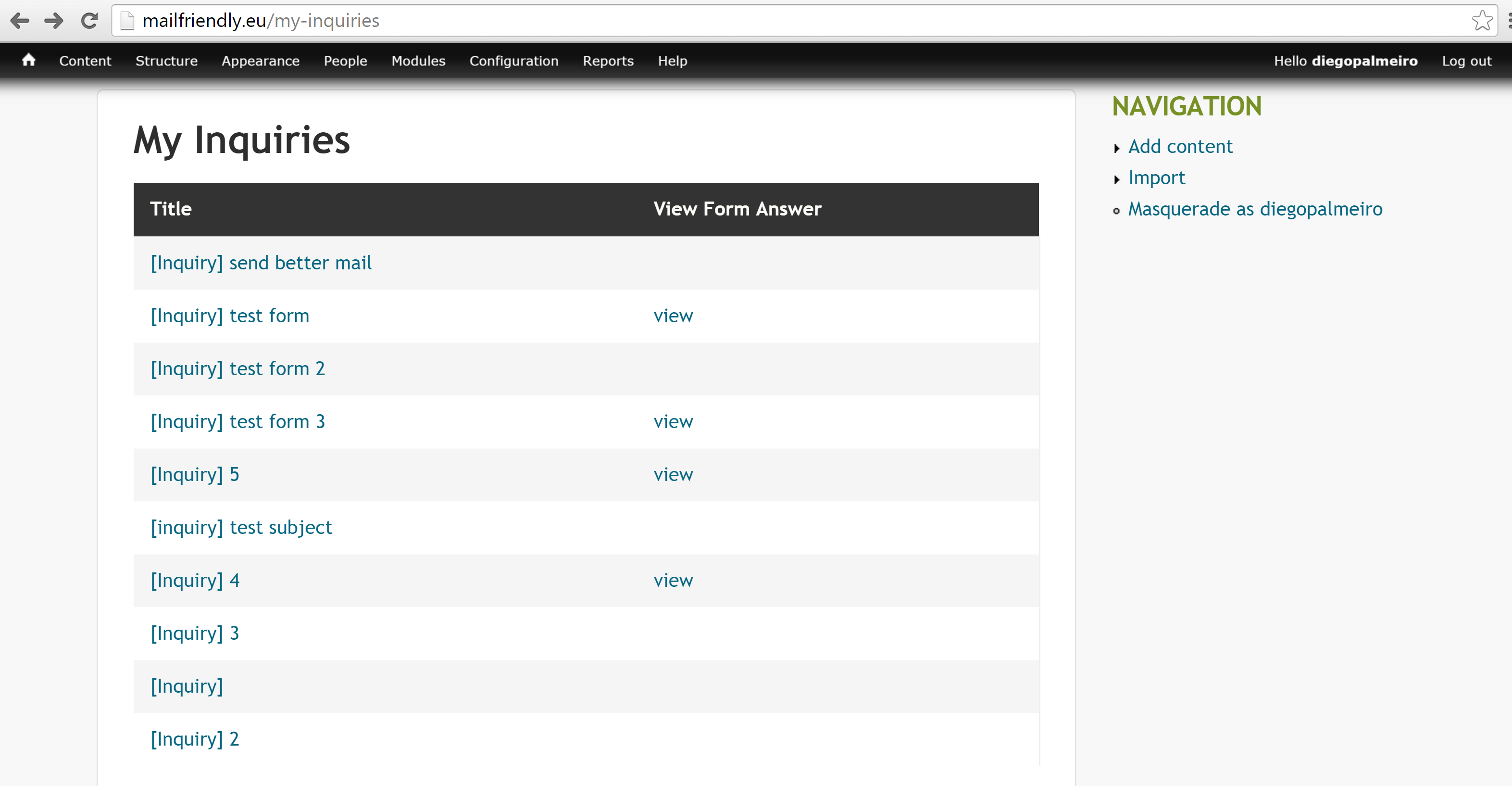Screen dimensions: 1512x786
Task: Click the URL address bar field
Action: (763, 21)
